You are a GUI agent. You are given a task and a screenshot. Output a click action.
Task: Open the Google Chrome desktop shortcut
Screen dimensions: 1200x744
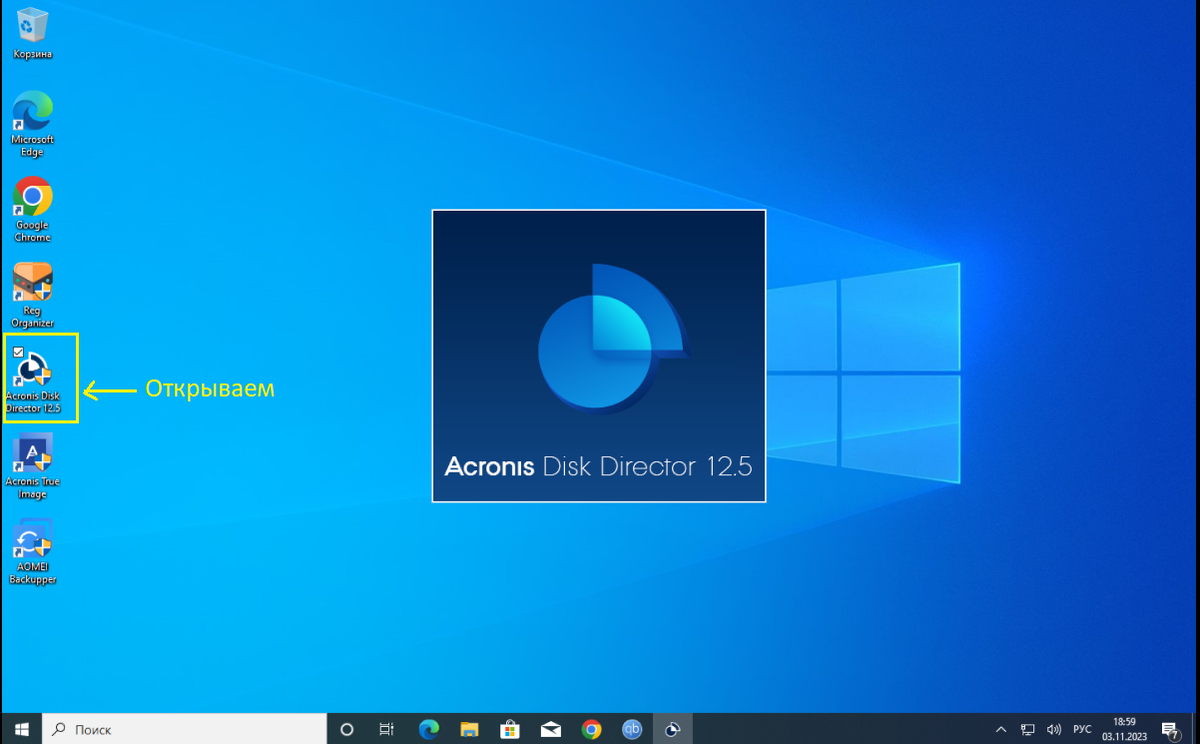point(32,210)
